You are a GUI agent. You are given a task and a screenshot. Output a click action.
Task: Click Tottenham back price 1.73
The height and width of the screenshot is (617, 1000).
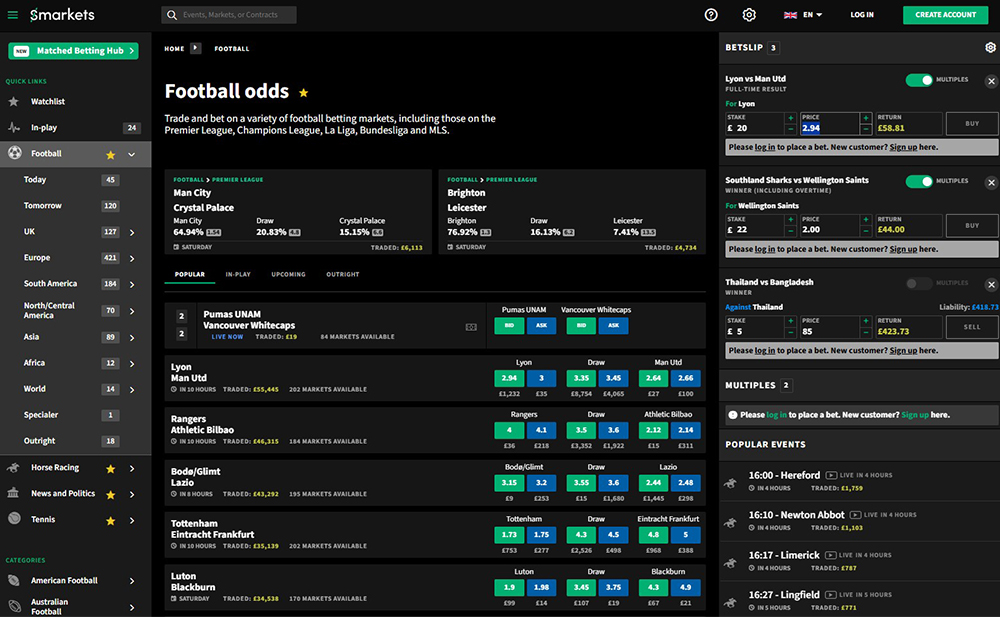(509, 535)
